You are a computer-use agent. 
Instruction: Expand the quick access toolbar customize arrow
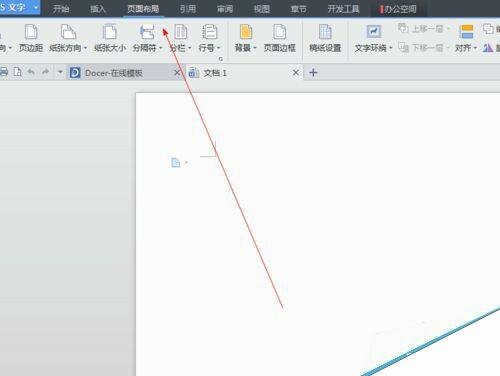coord(60,72)
